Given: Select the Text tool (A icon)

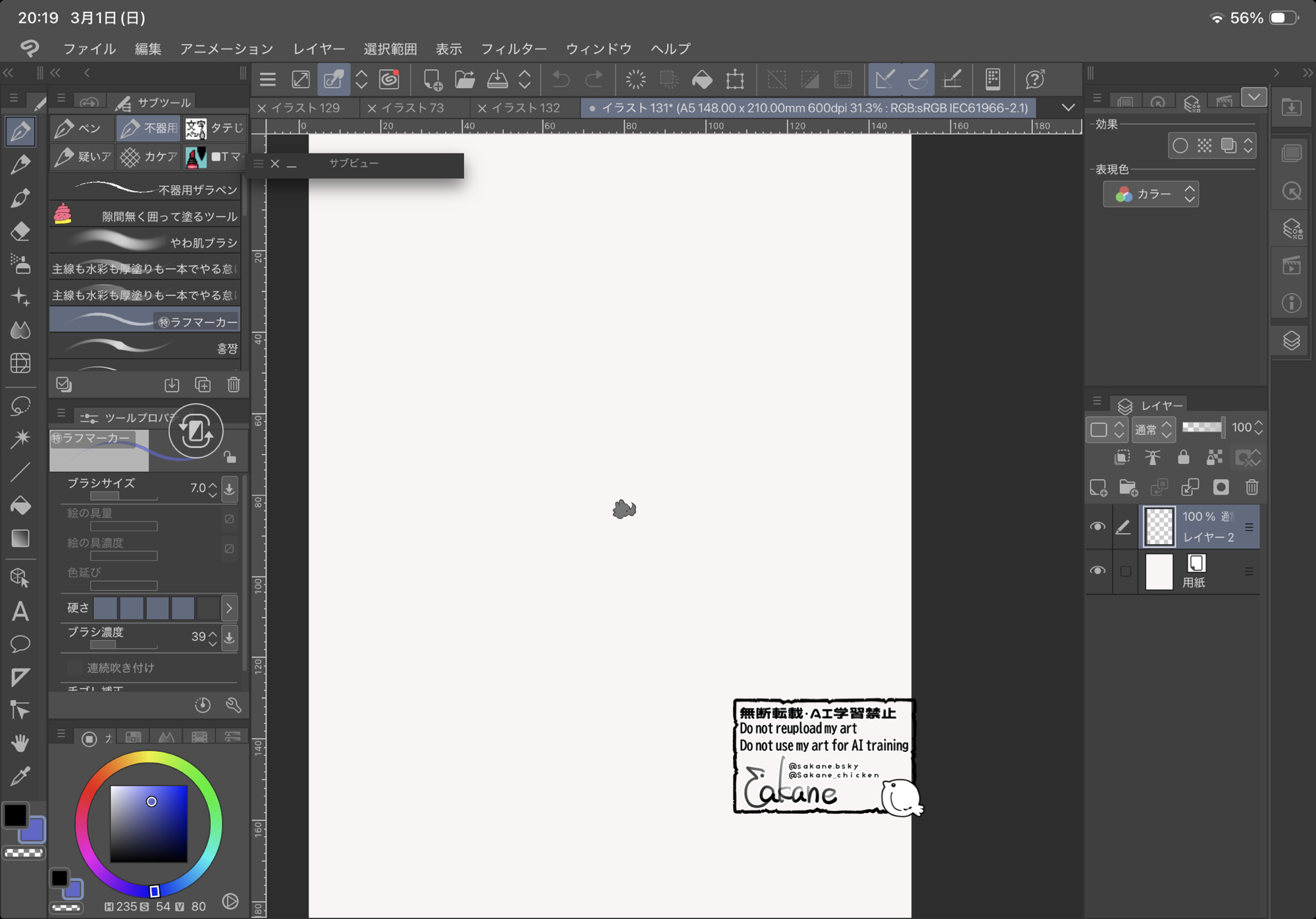Looking at the screenshot, I should pos(20,611).
